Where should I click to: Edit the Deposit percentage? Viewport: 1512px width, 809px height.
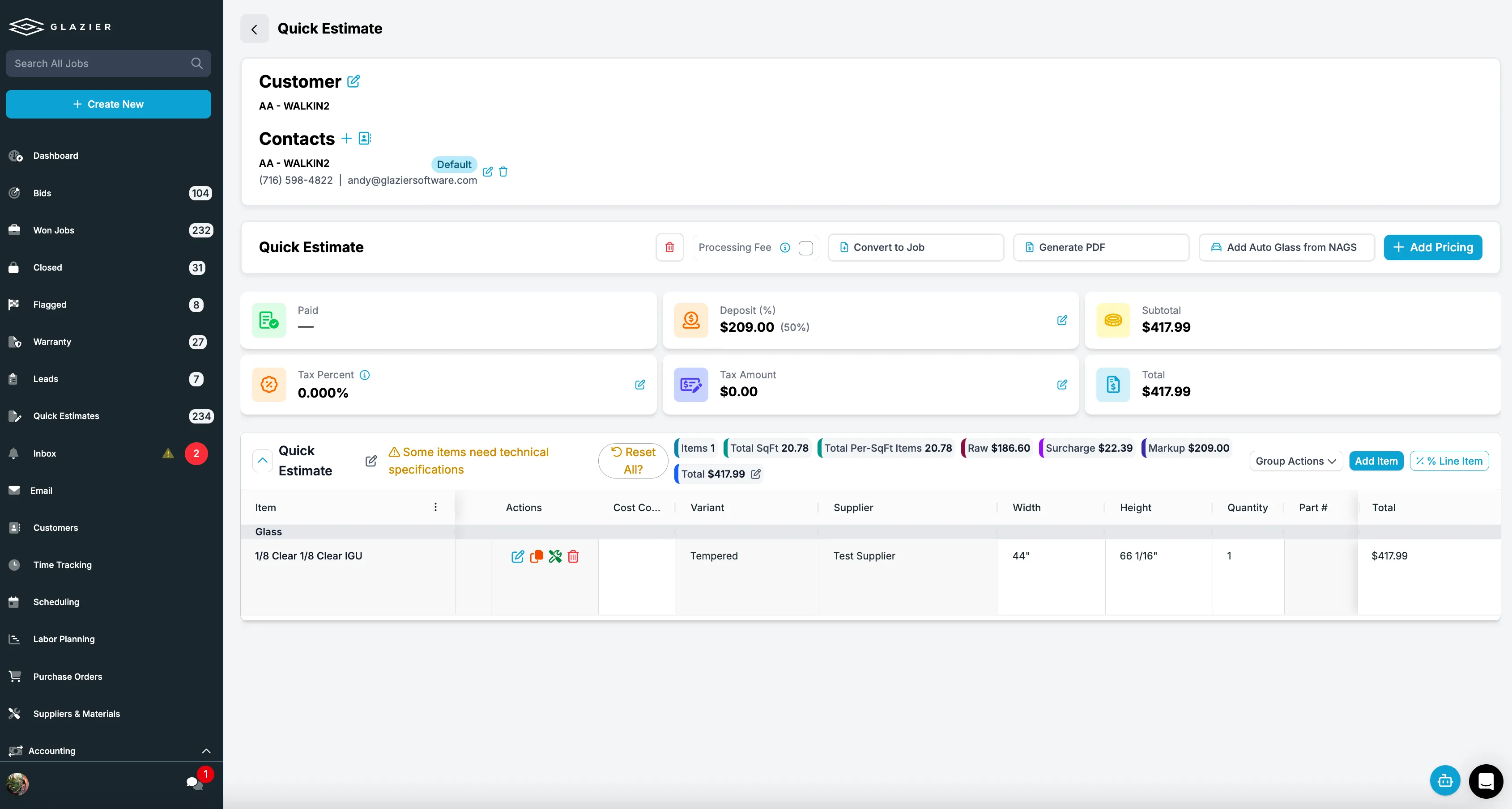1062,320
